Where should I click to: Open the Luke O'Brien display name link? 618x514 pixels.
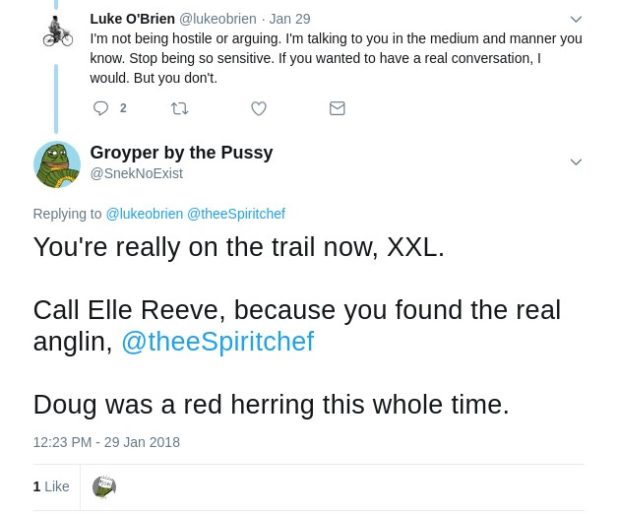click(x=132, y=19)
